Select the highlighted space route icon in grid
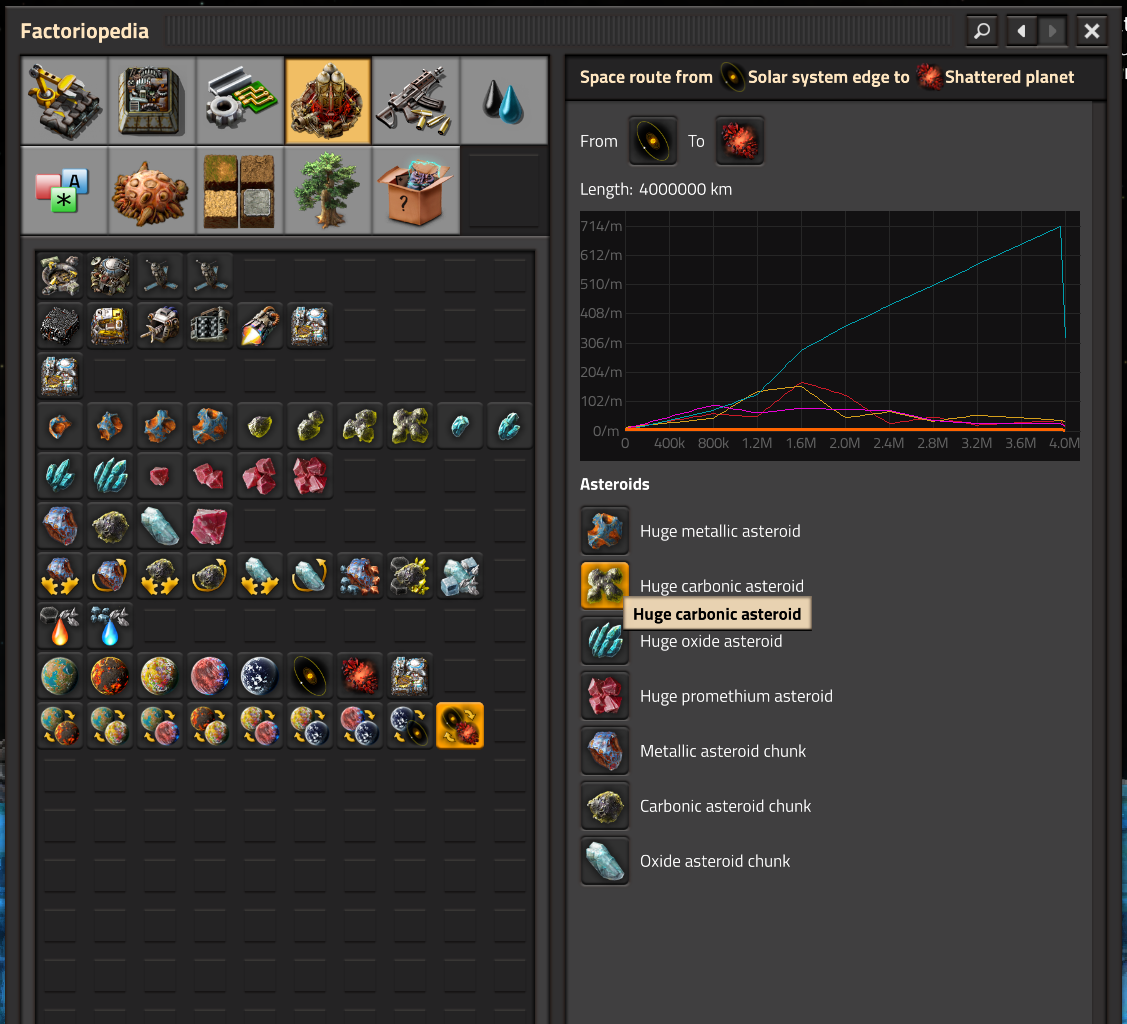Viewport: 1127px width, 1024px height. coord(460,725)
